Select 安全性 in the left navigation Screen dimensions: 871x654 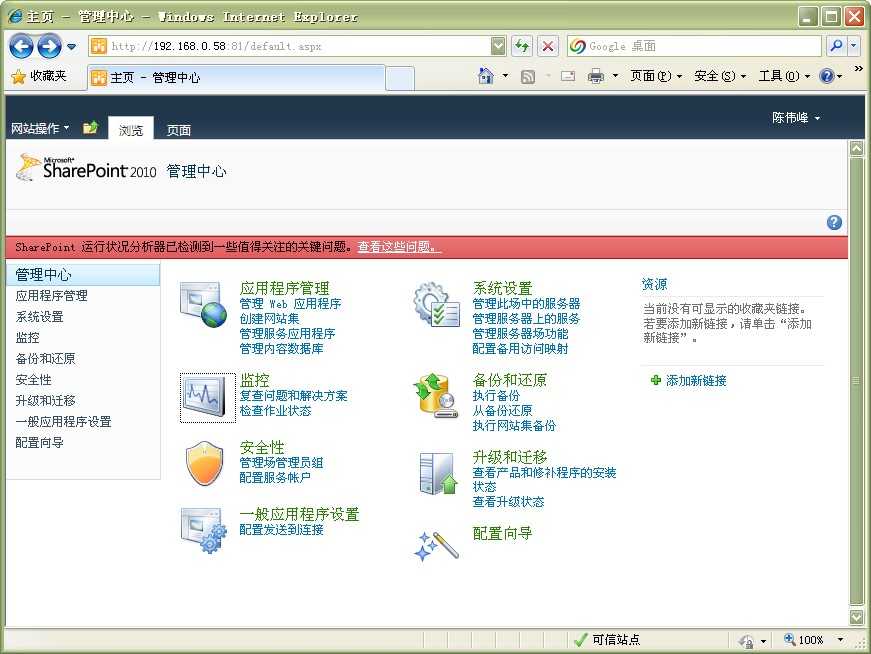33,380
